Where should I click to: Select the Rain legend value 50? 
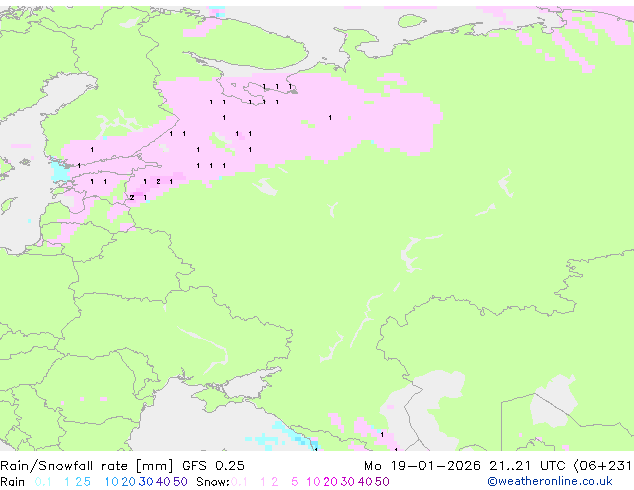(180, 482)
